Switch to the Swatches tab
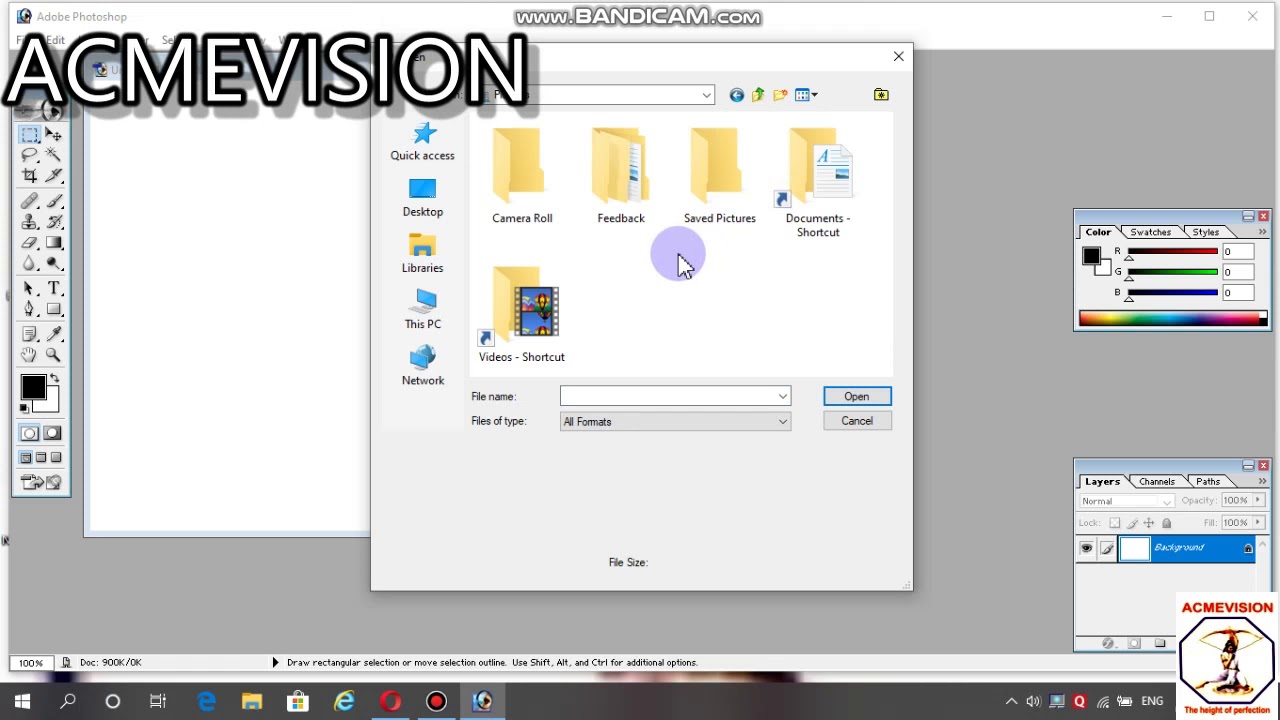Screen dimensions: 1280x720 coord(1150,232)
